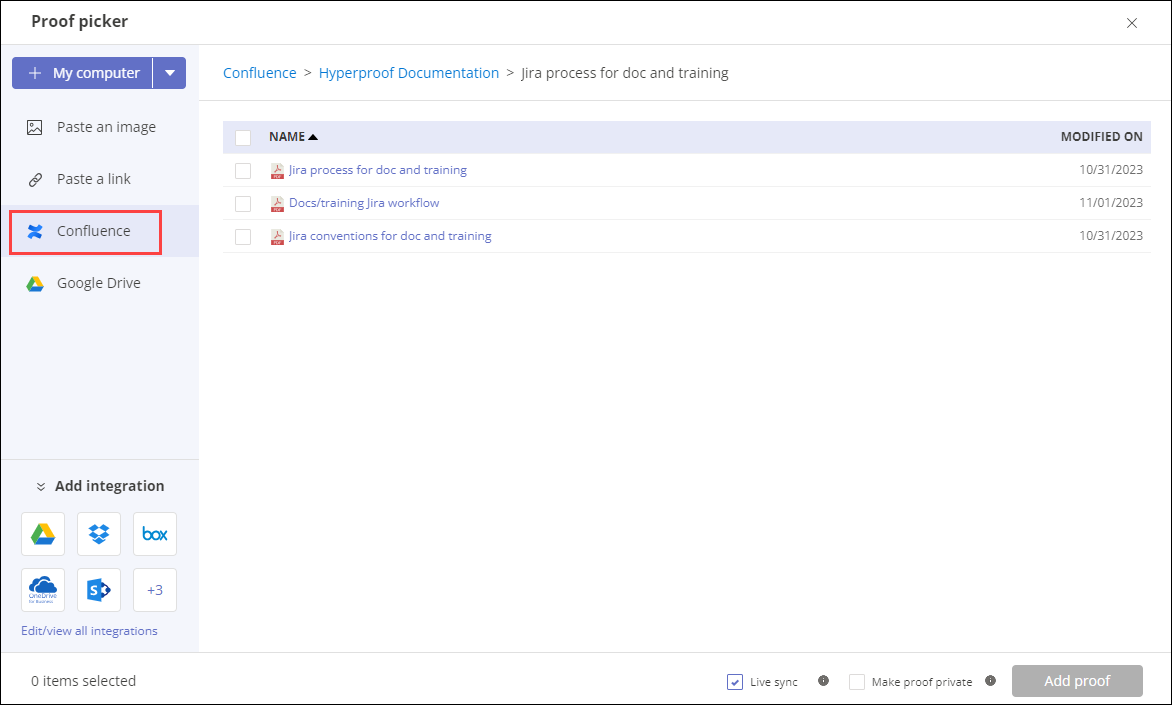1172x705 pixels.
Task: Open Docs/training Jira workflow file
Action: pos(364,203)
